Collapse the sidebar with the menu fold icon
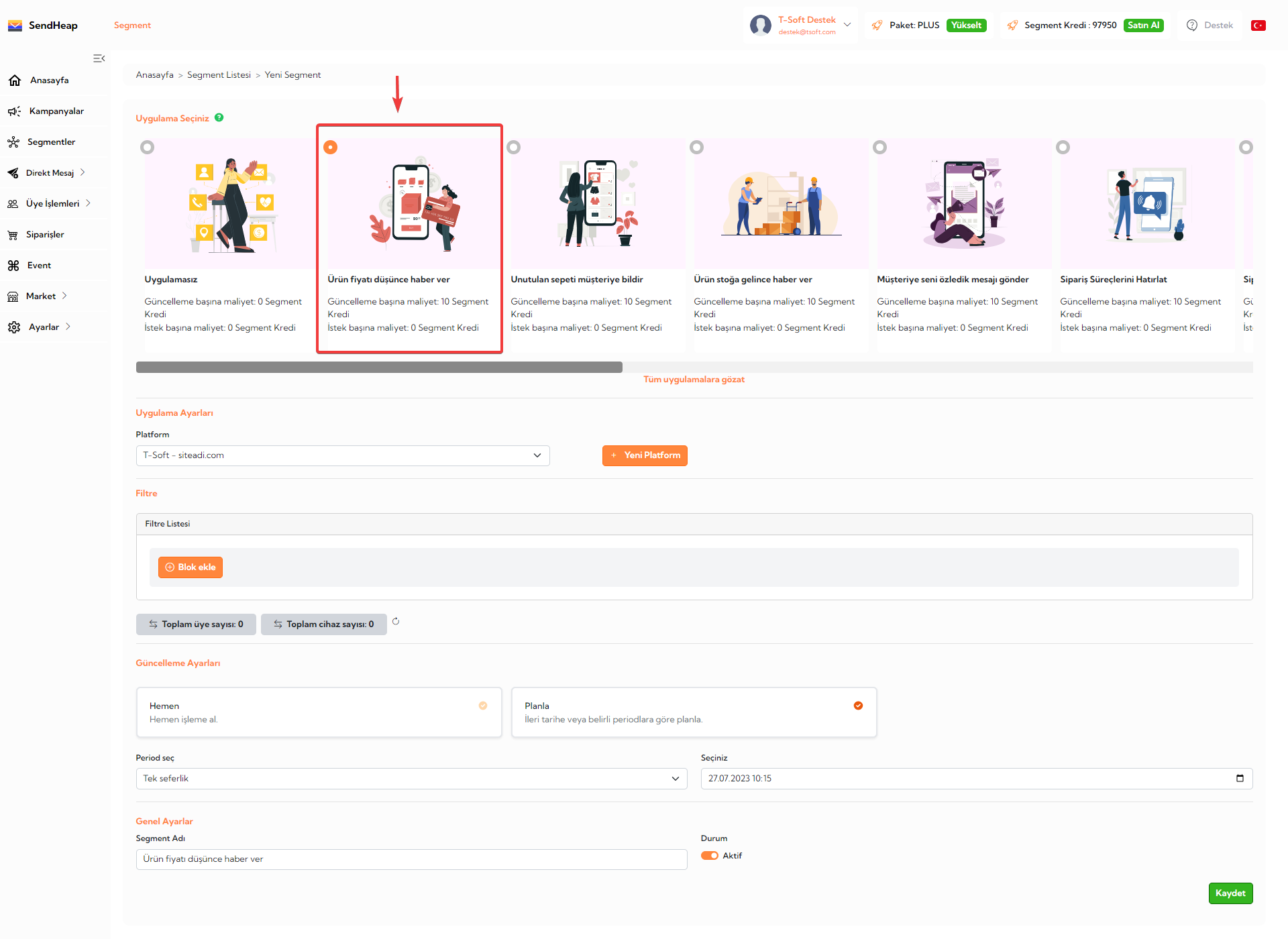The image size is (1288, 939). 99,58
